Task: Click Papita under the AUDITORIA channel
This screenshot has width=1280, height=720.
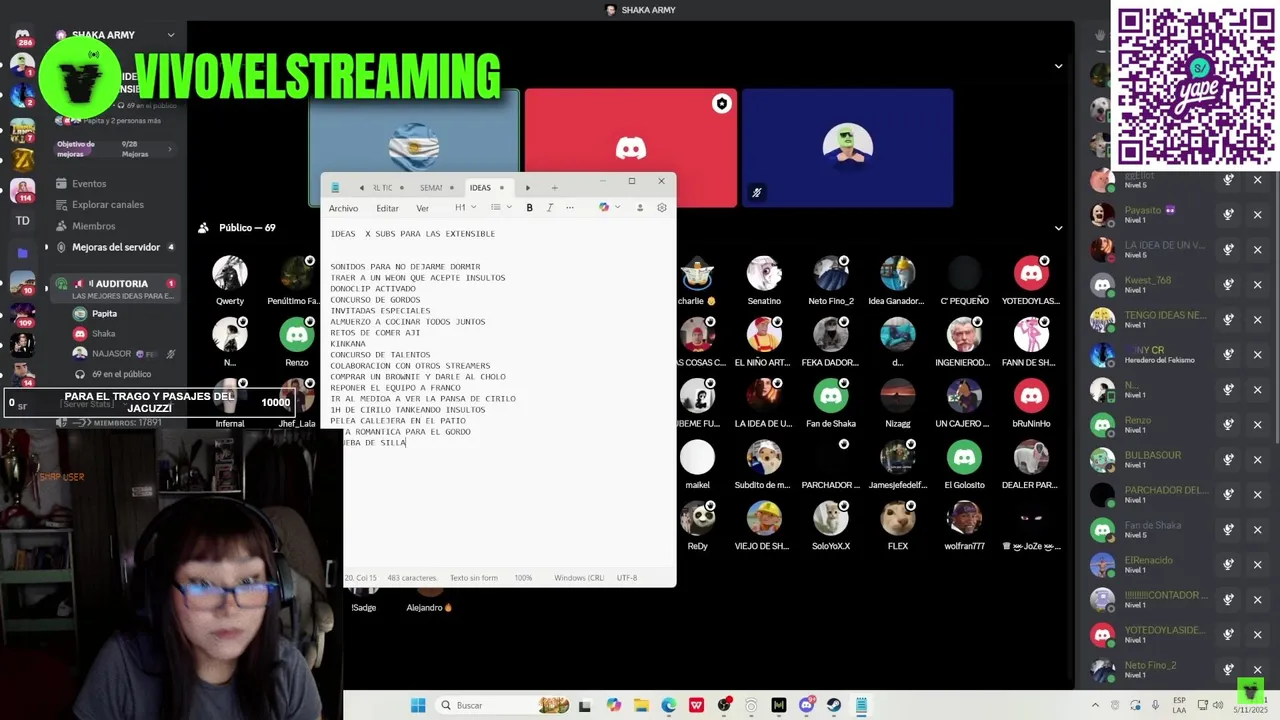Action: [x=104, y=314]
